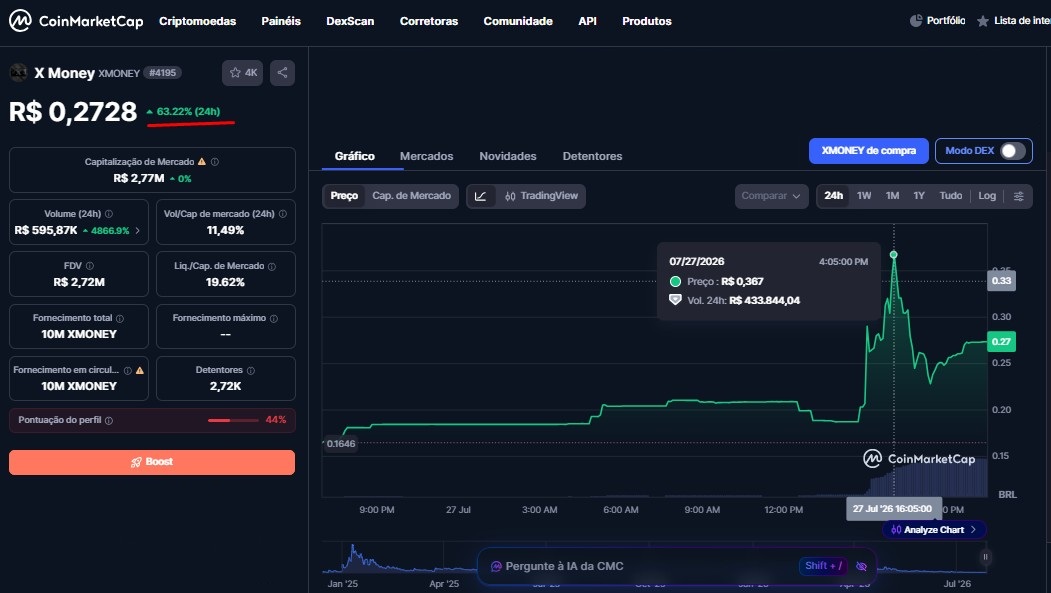Open the Comparar dropdown
The width and height of the screenshot is (1051, 593).
point(771,196)
